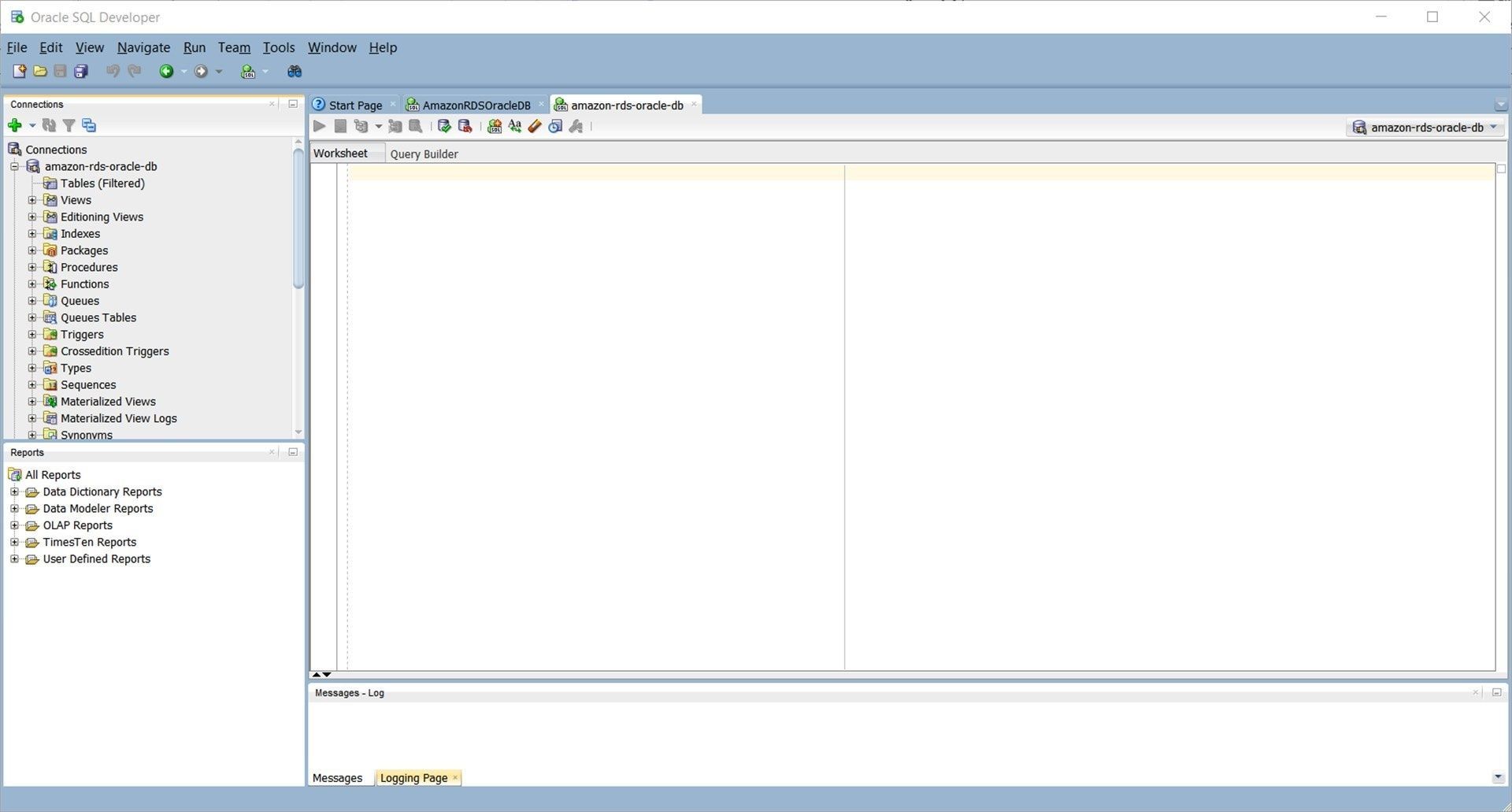Switch to the Query Builder tab
The height and width of the screenshot is (812, 1512).
pyautogui.click(x=424, y=154)
